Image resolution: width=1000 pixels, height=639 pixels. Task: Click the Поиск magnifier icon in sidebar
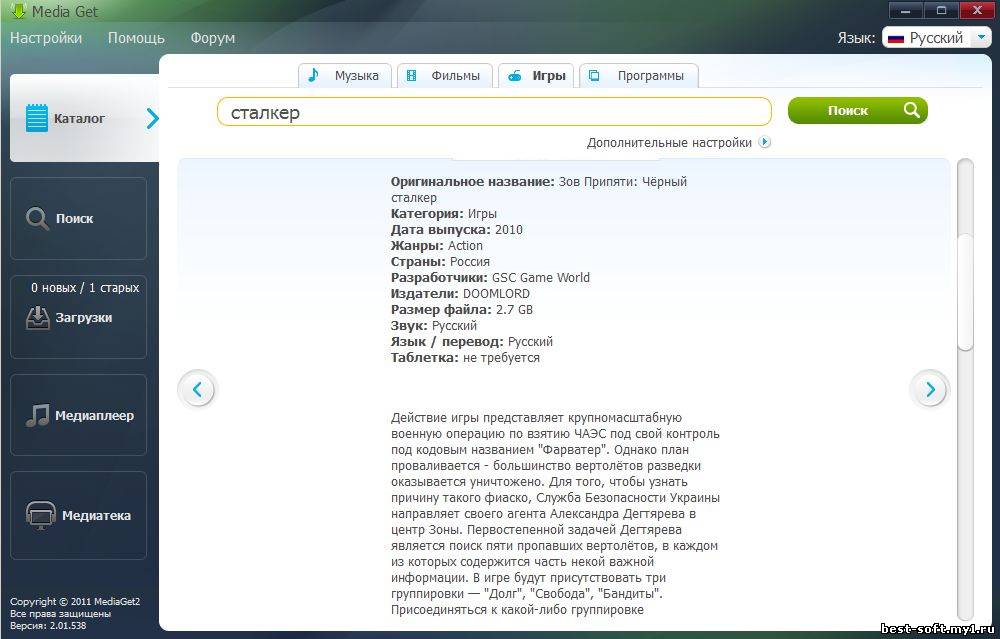(x=37, y=219)
